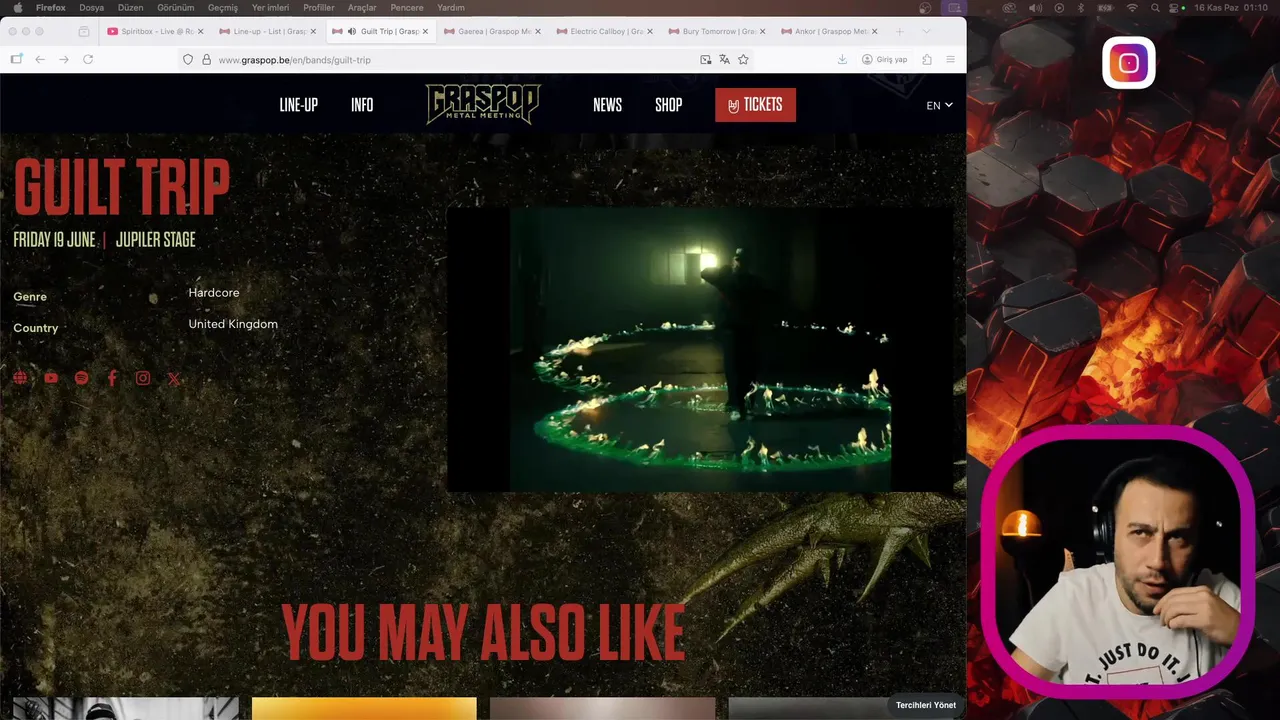The height and width of the screenshot is (720, 1280).
Task: Click the site security padlock icon
Action: pos(206,59)
